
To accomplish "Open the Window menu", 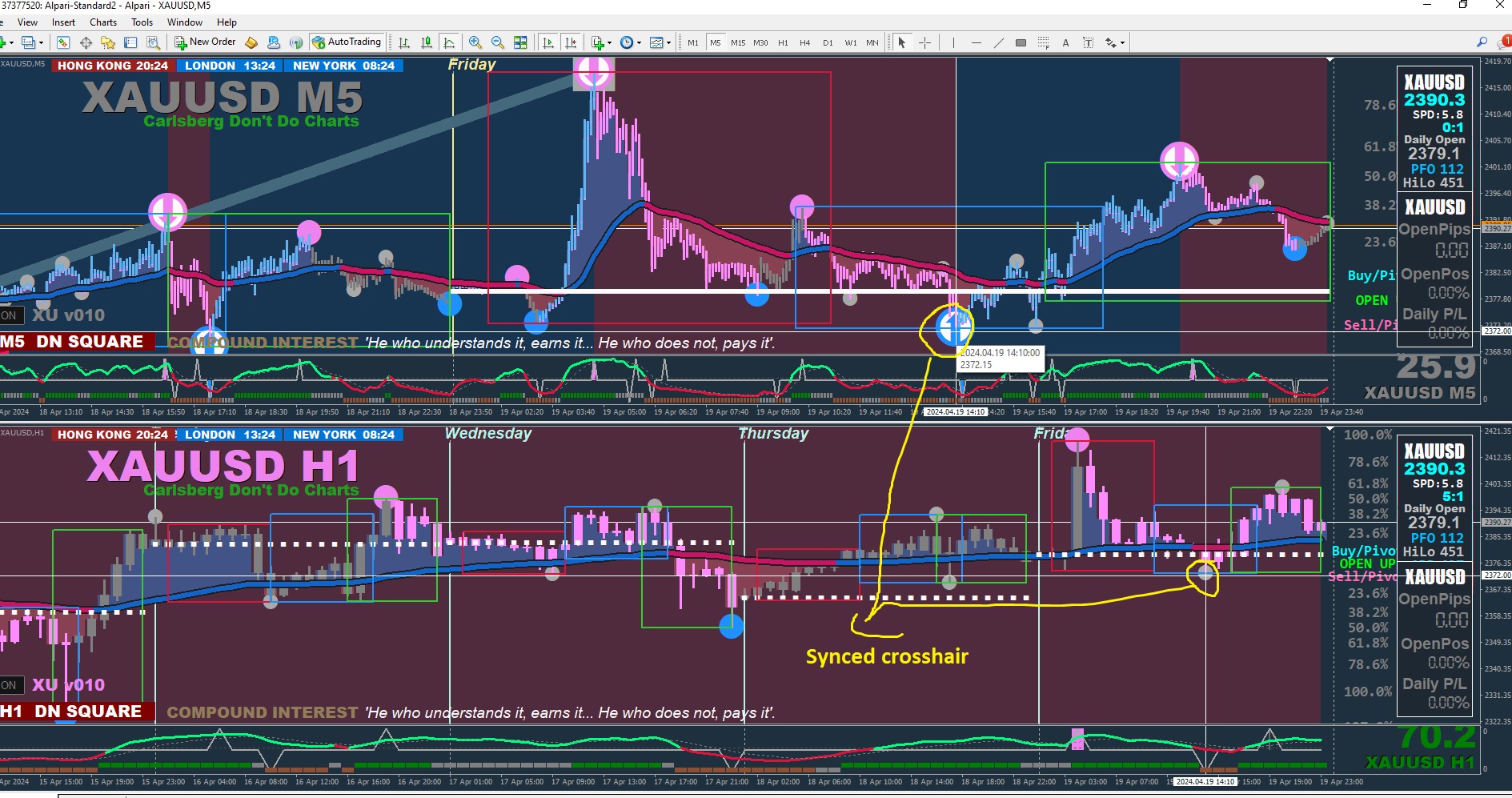I will point(185,22).
